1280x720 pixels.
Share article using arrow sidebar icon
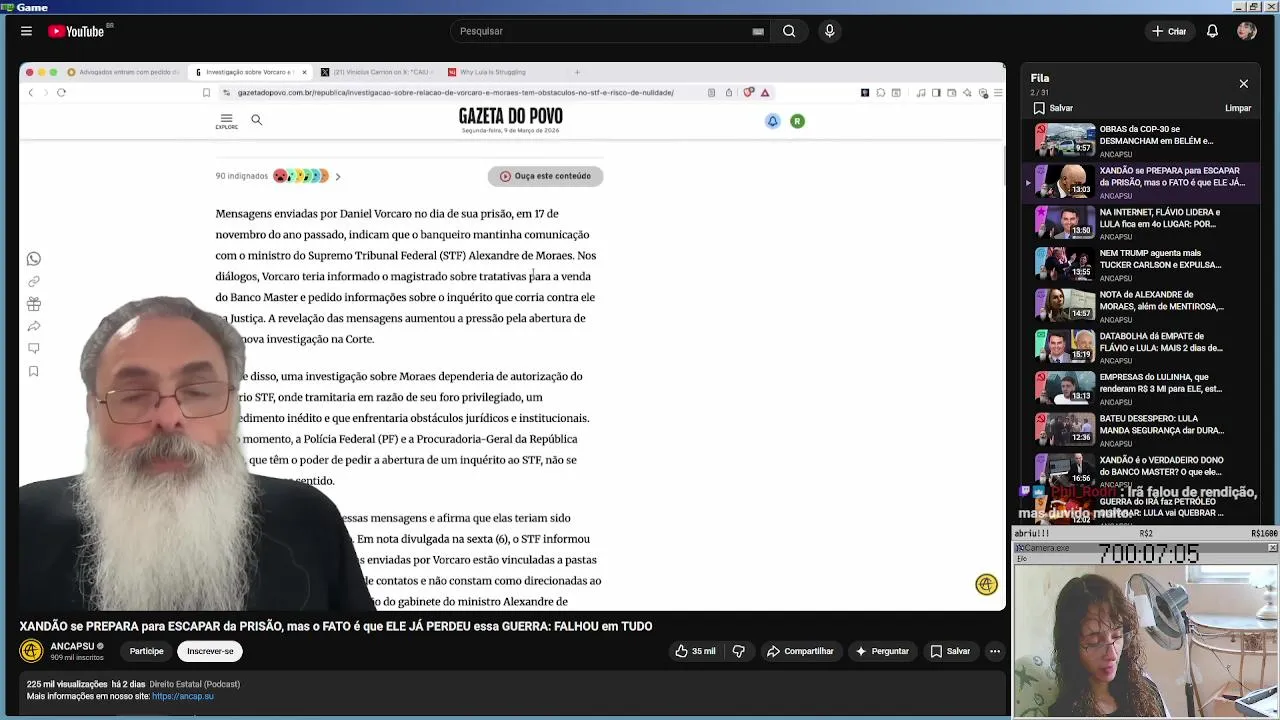click(x=33, y=326)
